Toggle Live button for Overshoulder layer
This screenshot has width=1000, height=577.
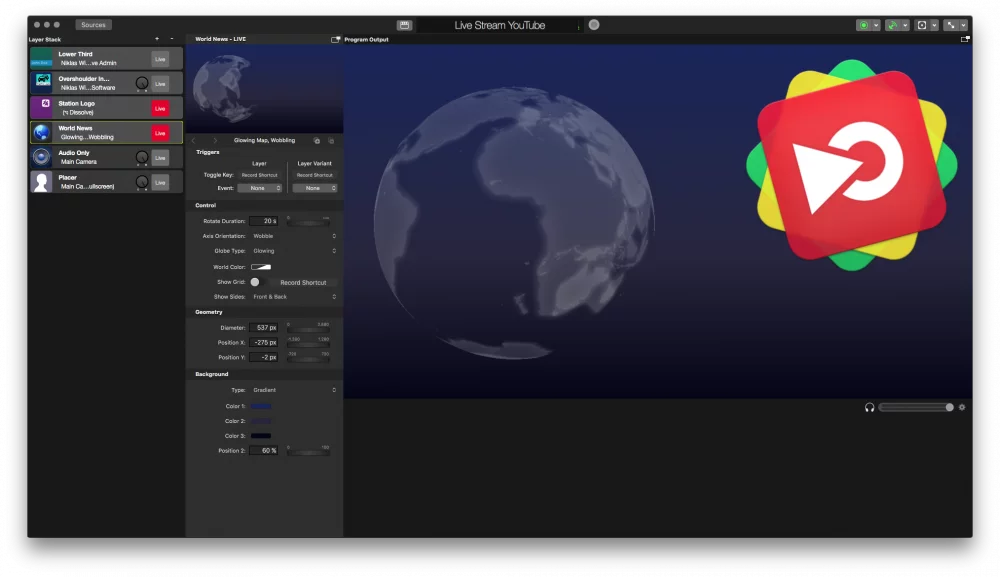click(160, 84)
